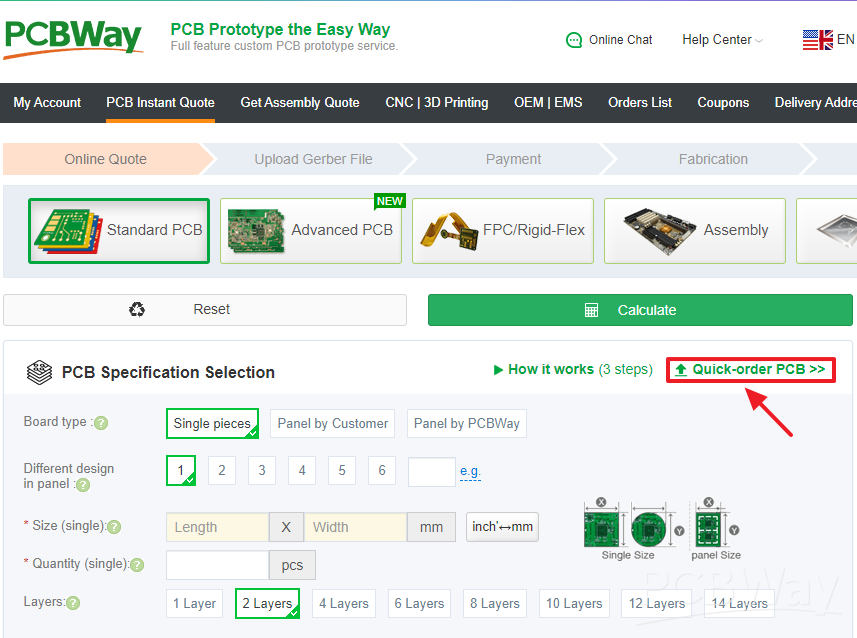Click the Online Chat icon

[575, 40]
